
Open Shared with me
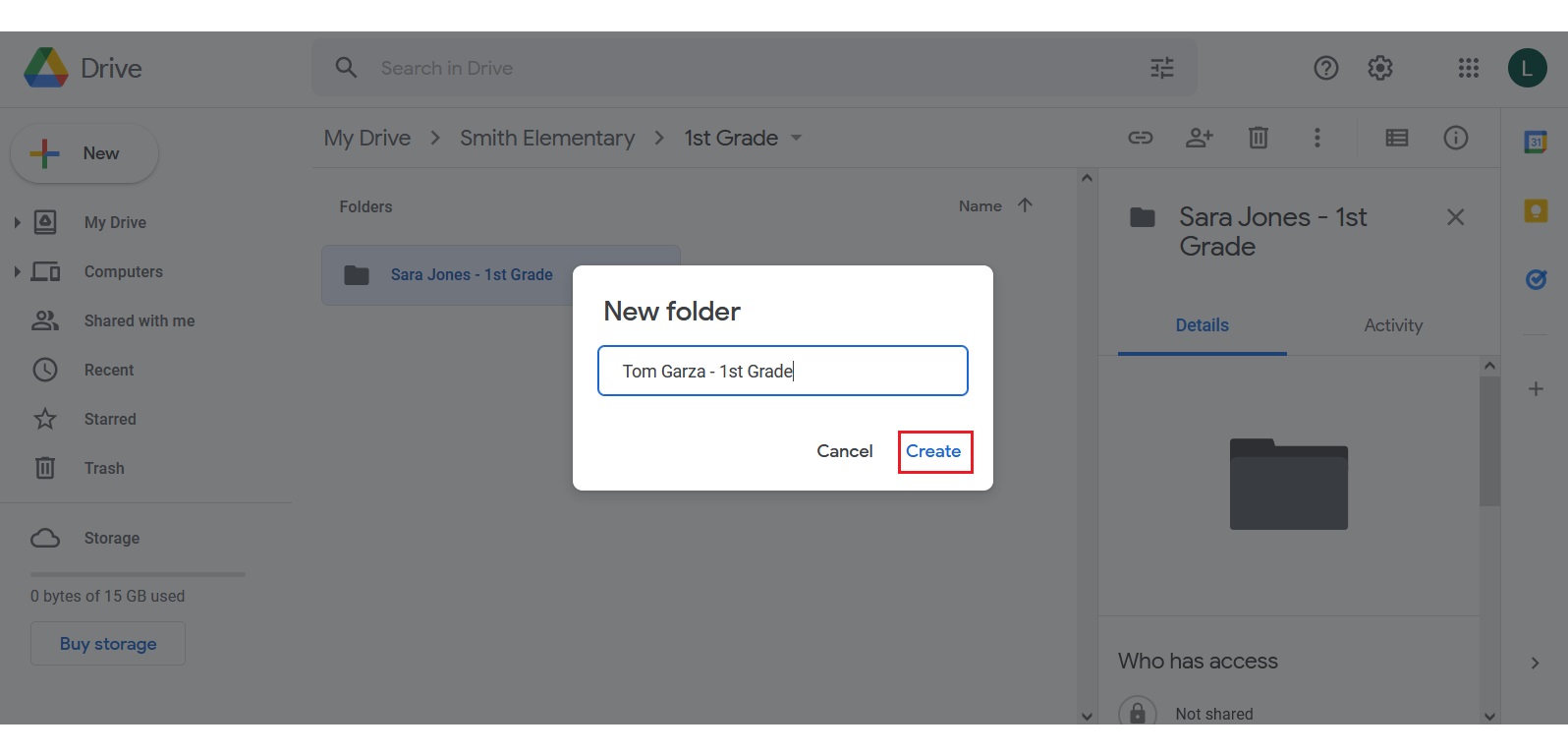140,320
